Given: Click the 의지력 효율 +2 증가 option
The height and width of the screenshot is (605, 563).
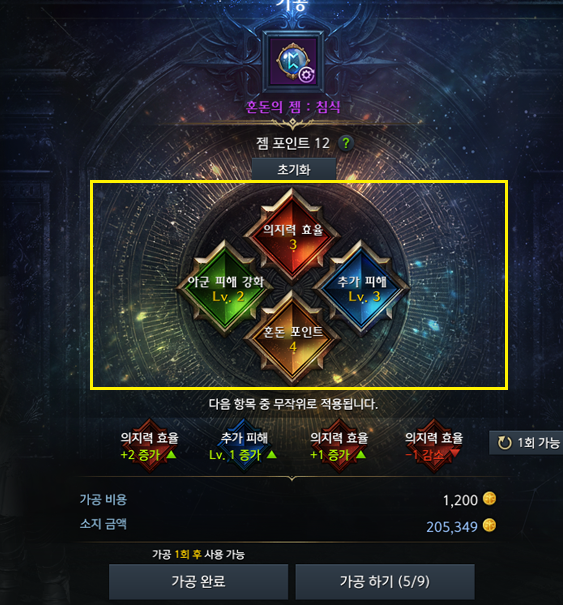Looking at the screenshot, I should click(149, 446).
